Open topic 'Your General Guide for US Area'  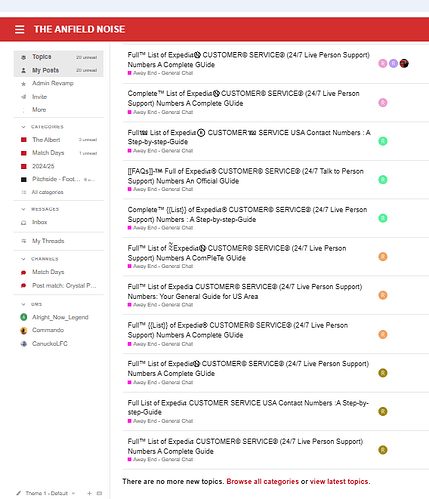(x=245, y=292)
